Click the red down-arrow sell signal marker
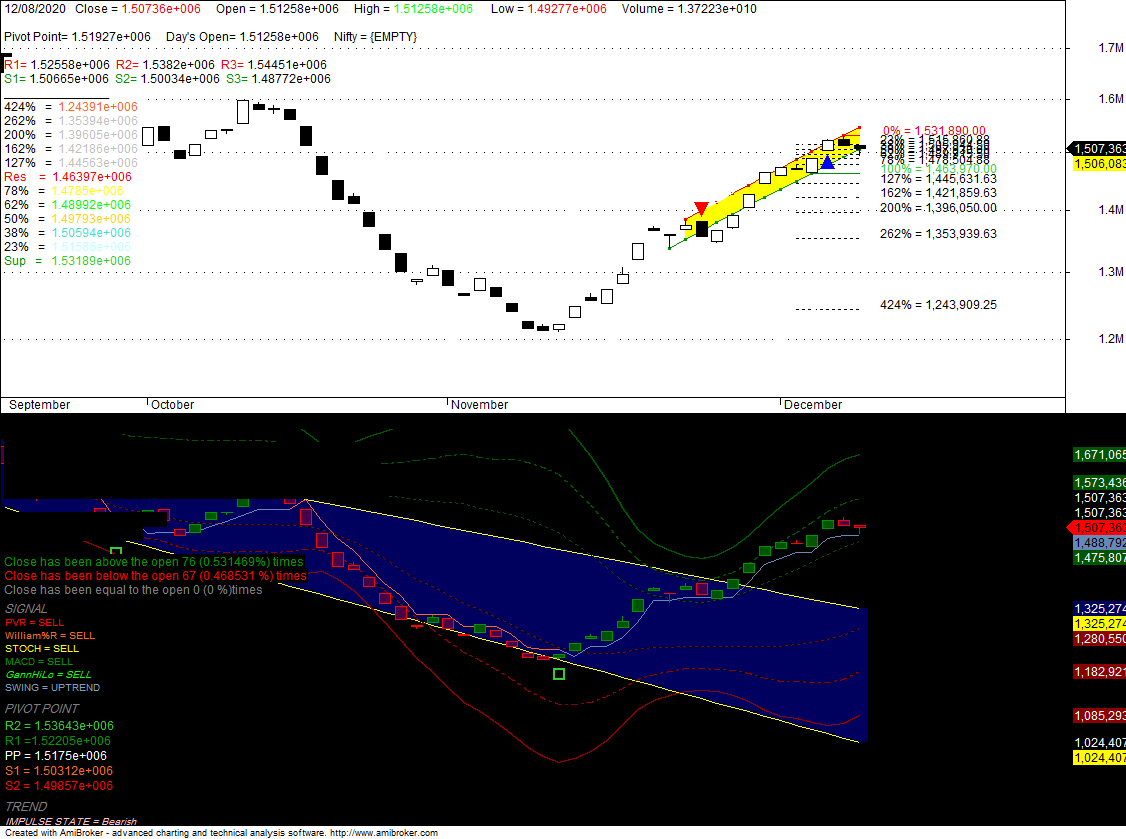The height and width of the screenshot is (839, 1126). click(x=702, y=209)
